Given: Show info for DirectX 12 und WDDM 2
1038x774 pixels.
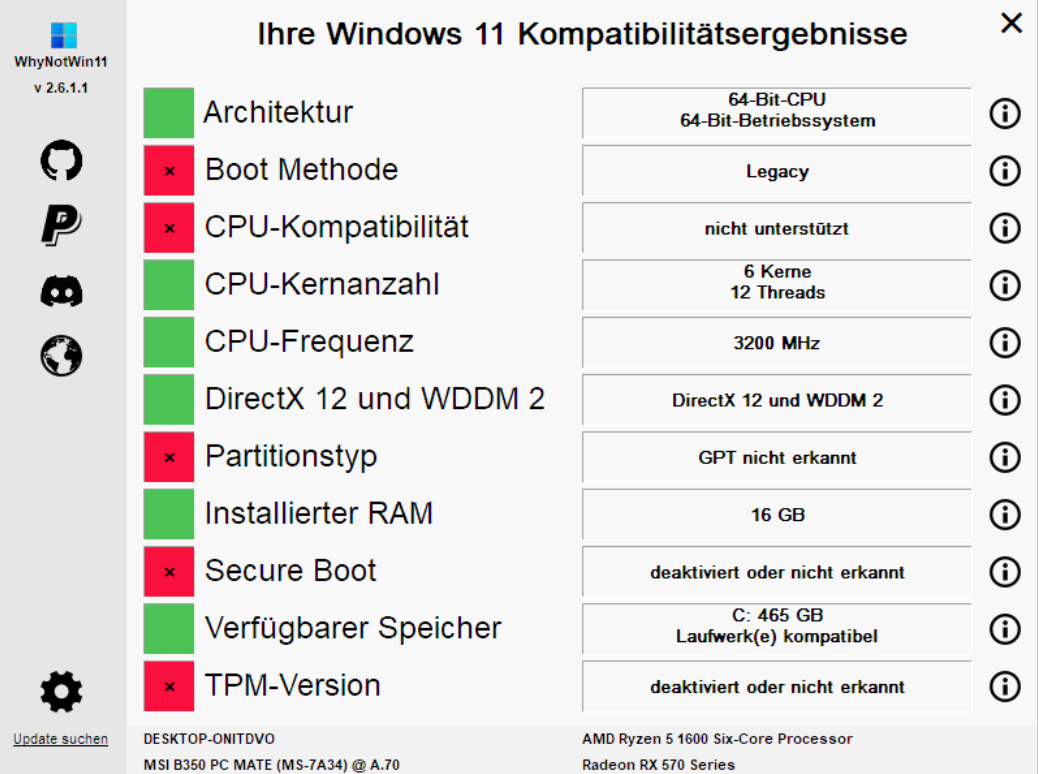Looking at the screenshot, I should (x=1005, y=400).
